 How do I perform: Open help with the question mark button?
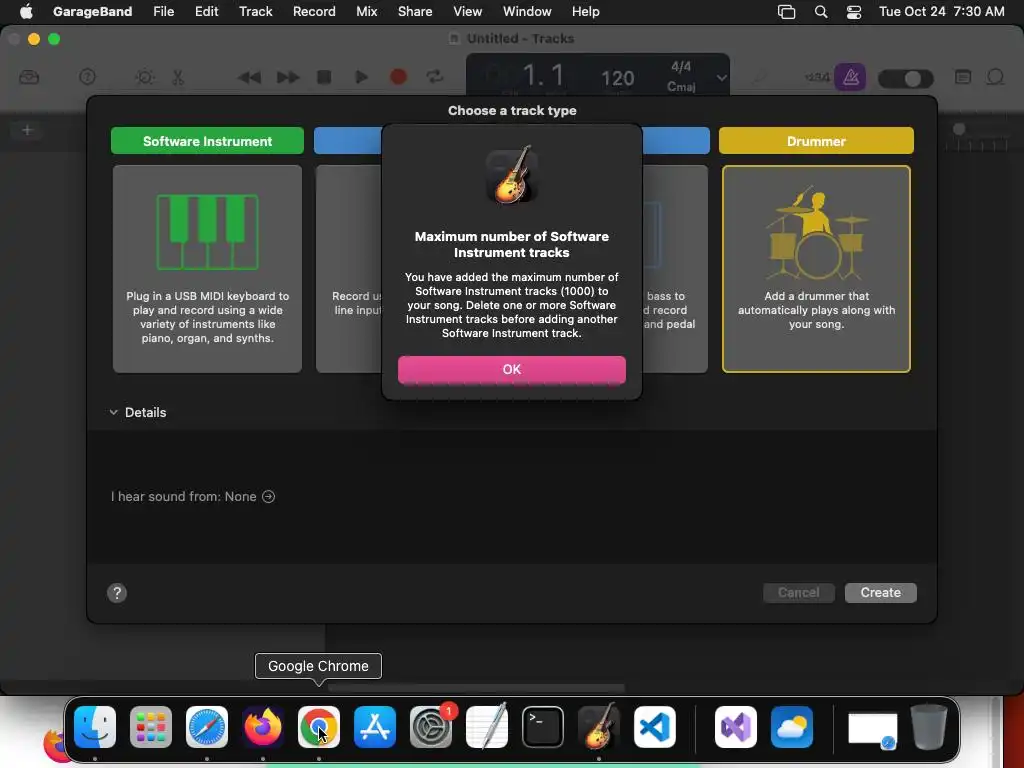(117, 592)
